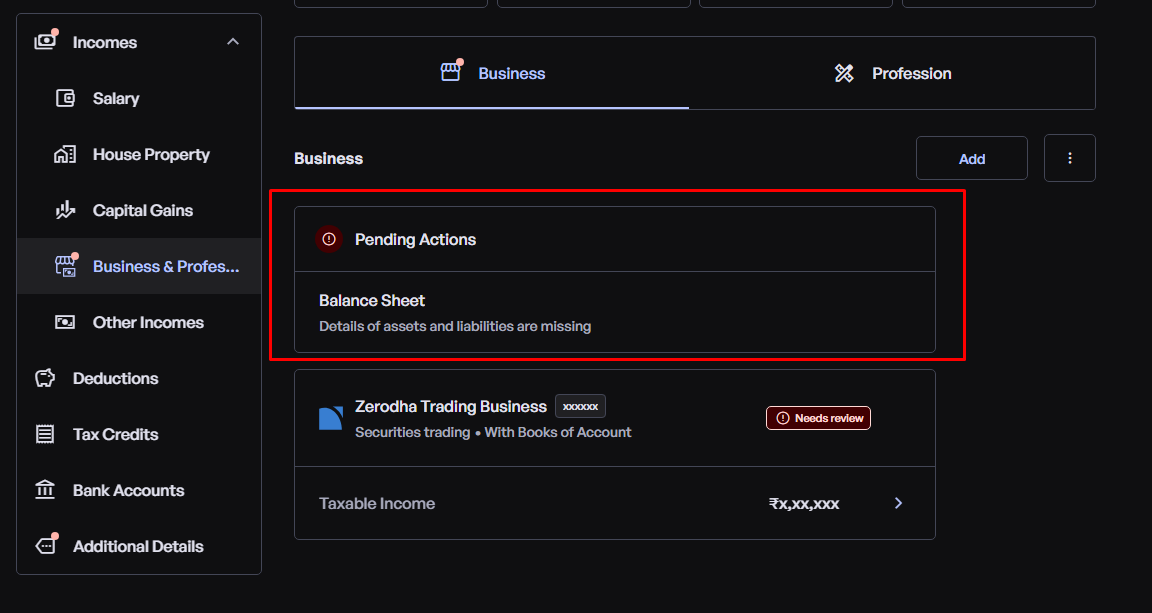This screenshot has height=613, width=1152.
Task: Click the Profession tools icon
Action: tap(844, 73)
